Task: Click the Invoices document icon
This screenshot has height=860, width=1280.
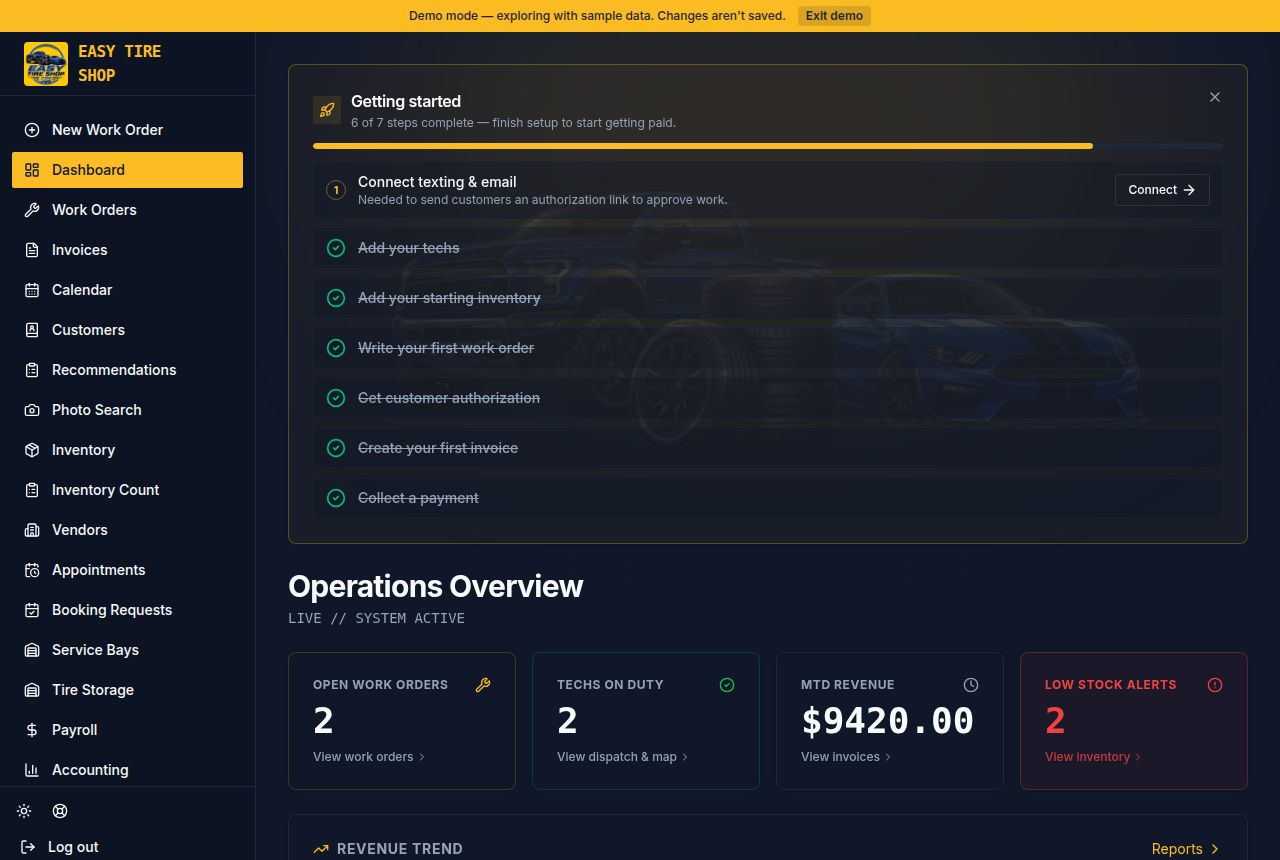Action: [32, 250]
